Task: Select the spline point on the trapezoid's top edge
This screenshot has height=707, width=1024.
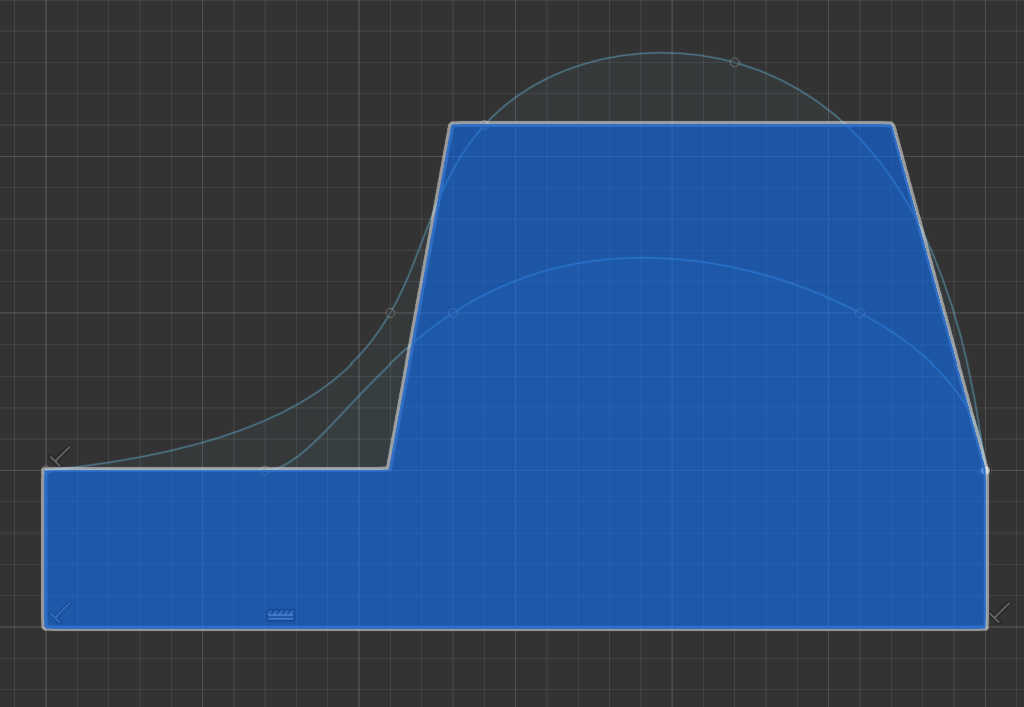Action: (485, 125)
